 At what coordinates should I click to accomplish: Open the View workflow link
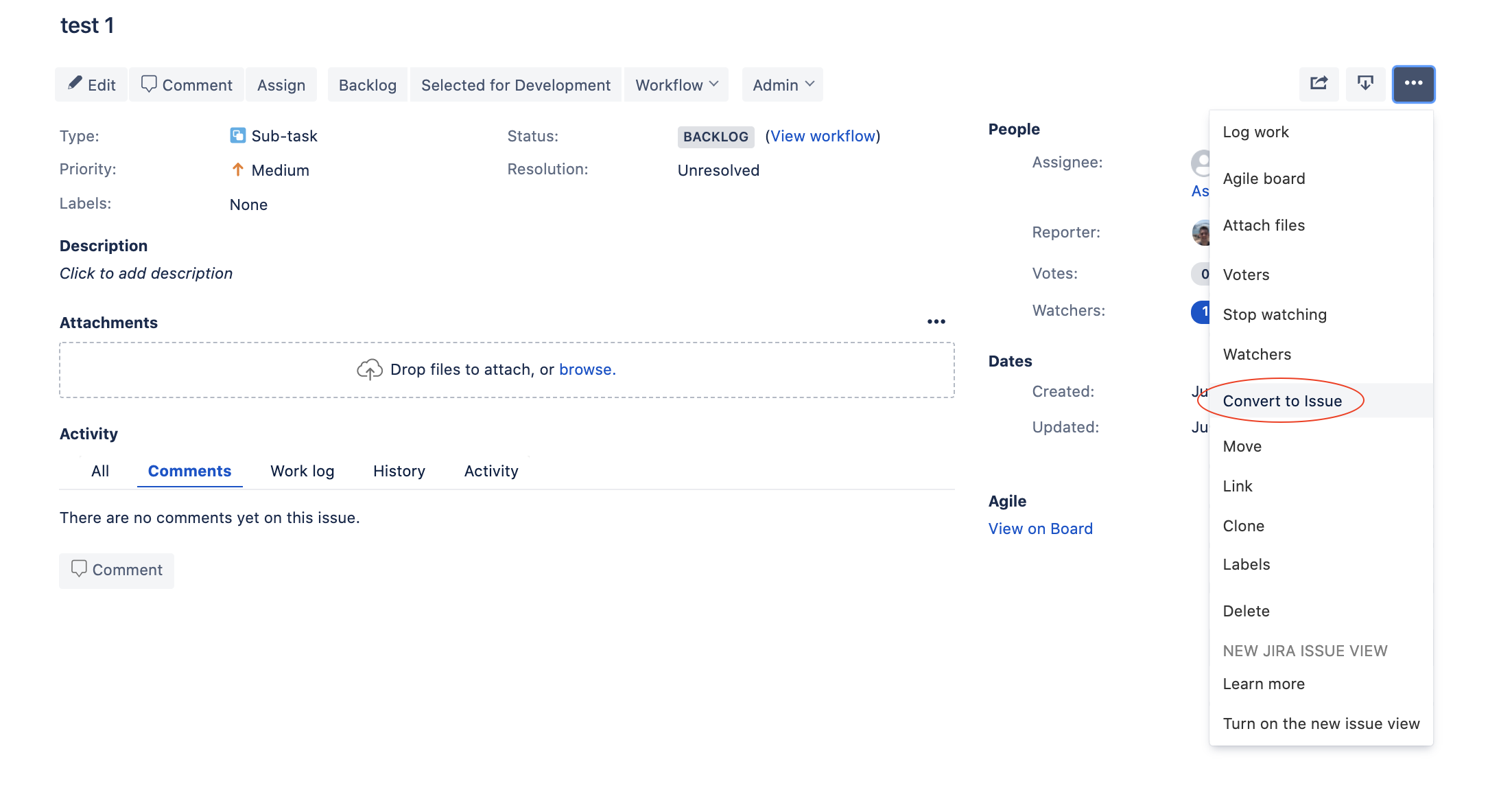pos(823,136)
